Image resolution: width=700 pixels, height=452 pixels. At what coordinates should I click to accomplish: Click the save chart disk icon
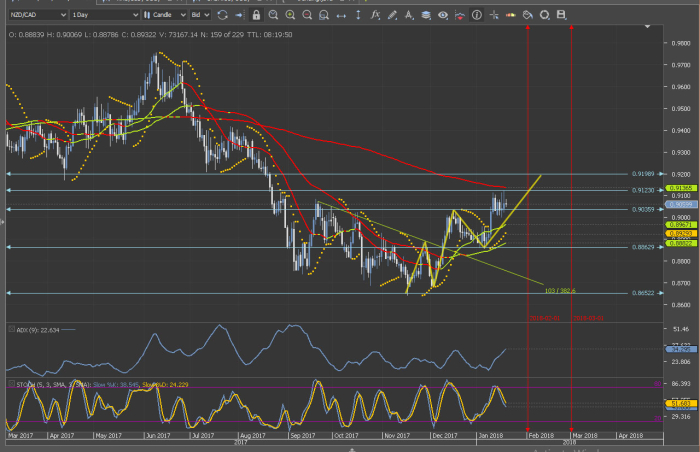pos(562,15)
